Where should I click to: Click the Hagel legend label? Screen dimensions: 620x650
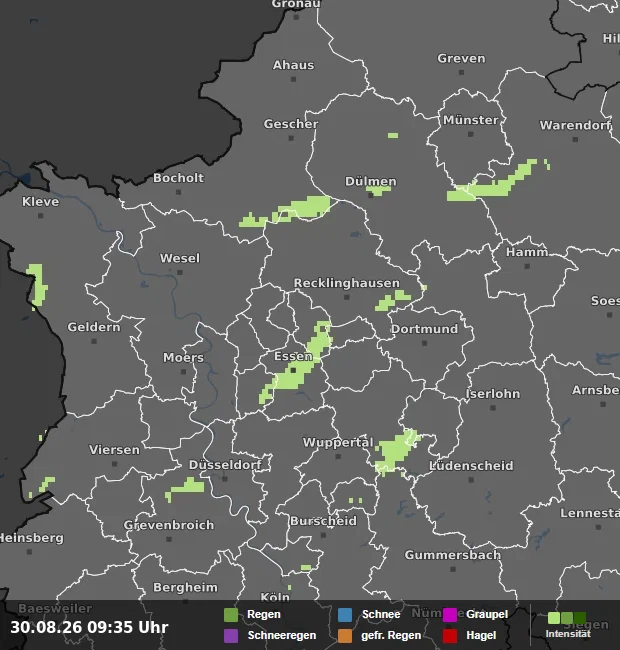(x=481, y=635)
